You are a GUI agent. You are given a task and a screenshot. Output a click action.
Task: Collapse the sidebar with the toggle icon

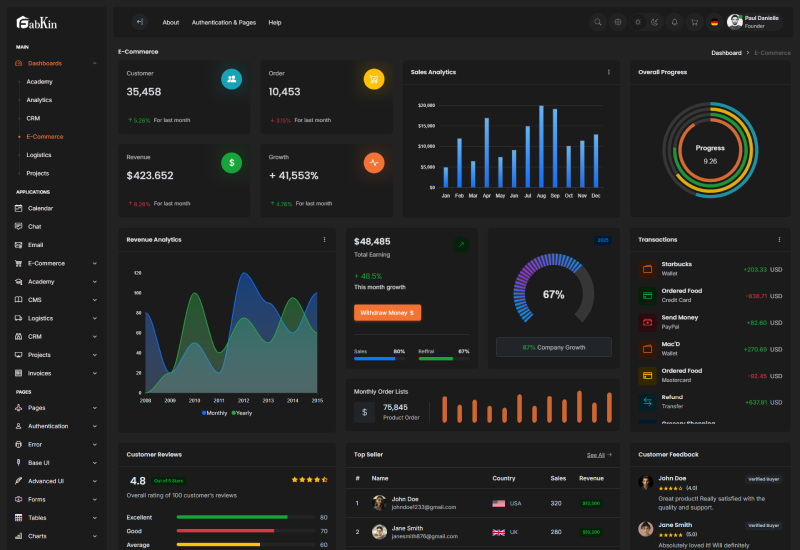point(139,22)
